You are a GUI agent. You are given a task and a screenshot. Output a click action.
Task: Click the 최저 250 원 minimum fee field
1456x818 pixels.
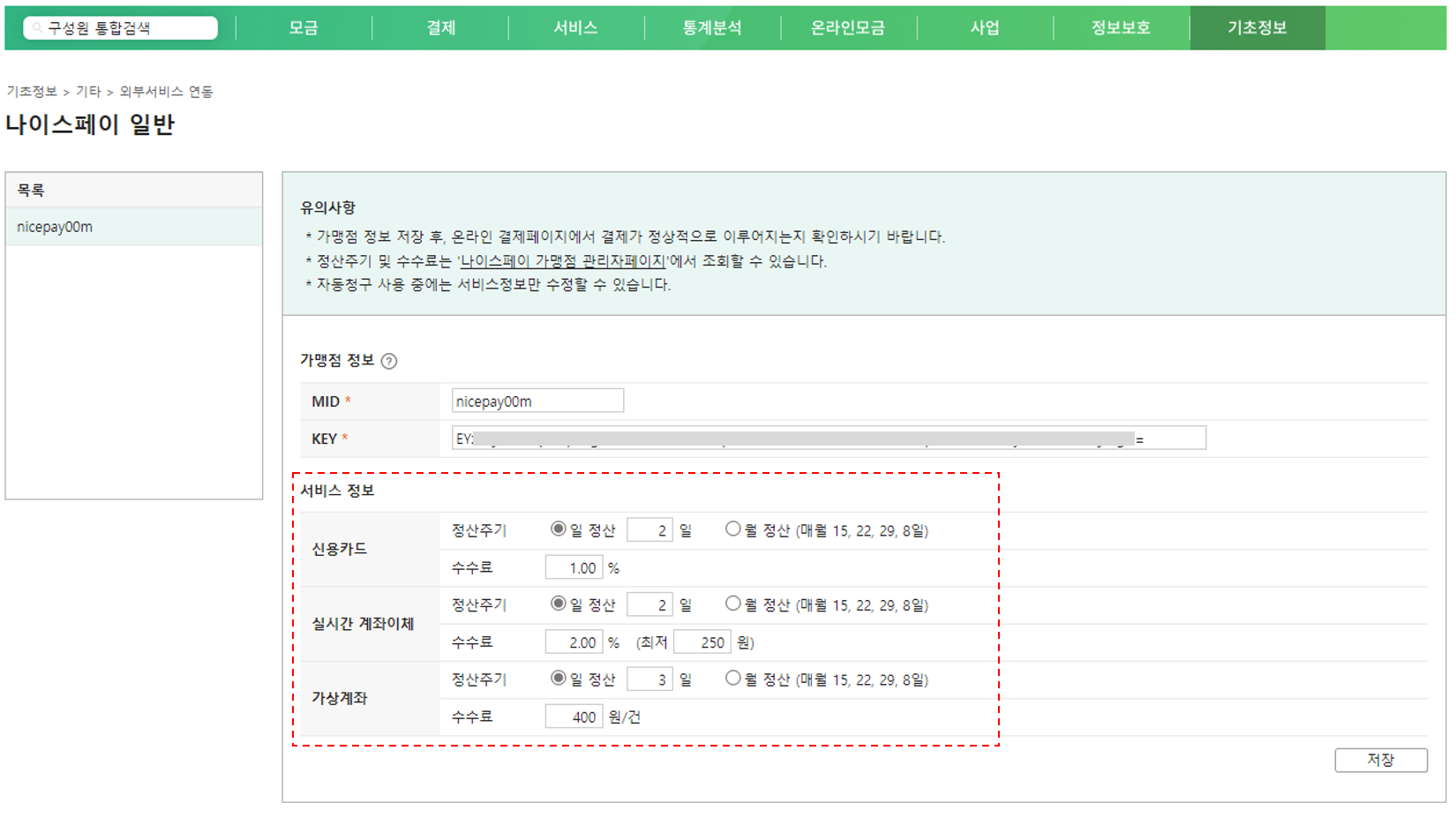point(702,642)
